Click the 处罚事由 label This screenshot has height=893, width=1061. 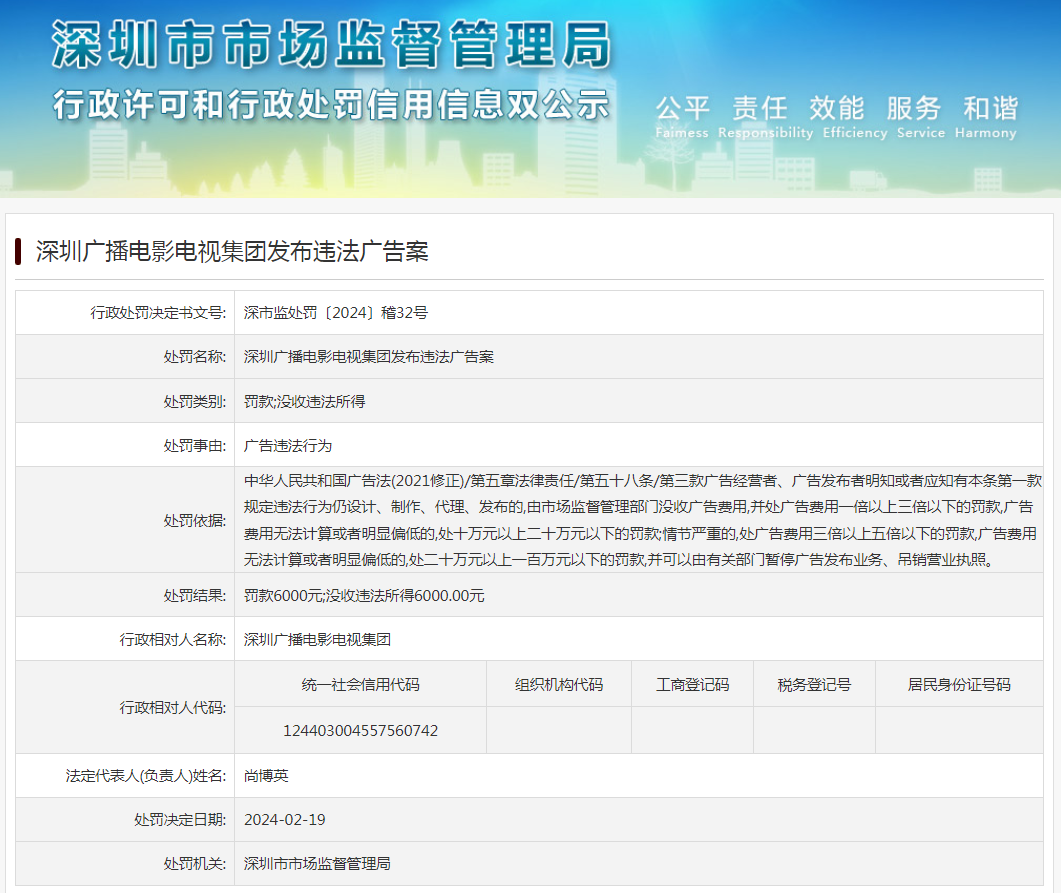tap(195, 446)
